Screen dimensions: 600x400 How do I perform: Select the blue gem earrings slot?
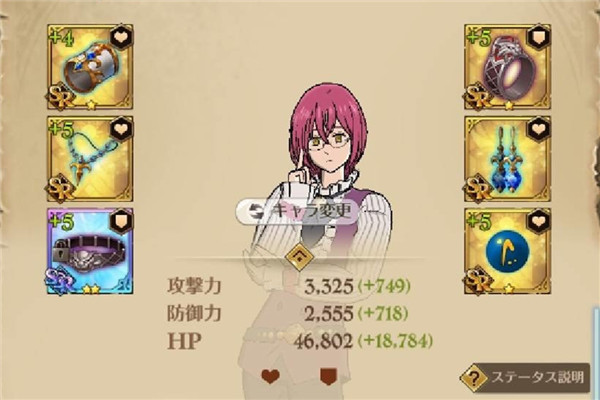tap(507, 159)
